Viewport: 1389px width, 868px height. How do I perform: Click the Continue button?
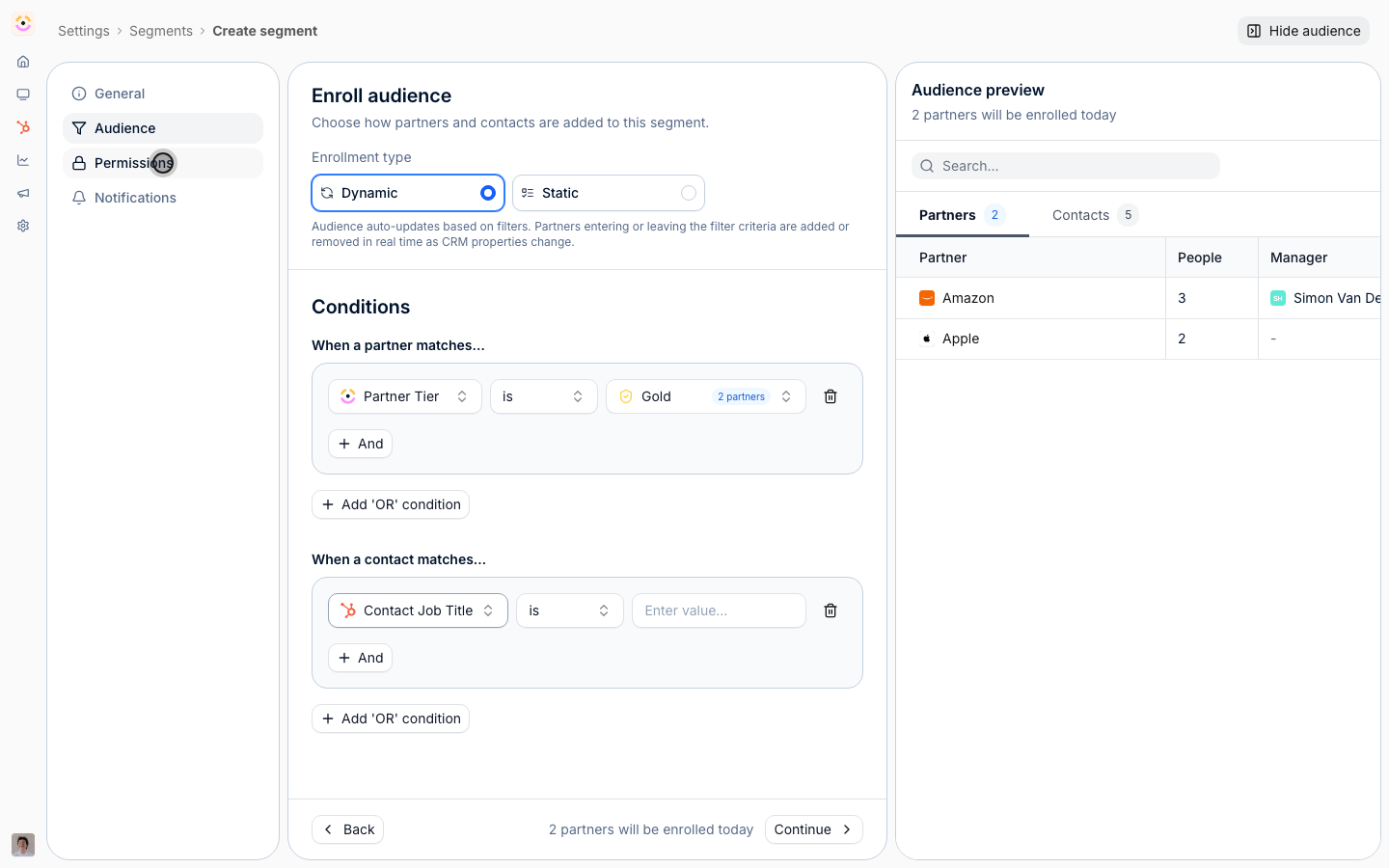(x=814, y=829)
